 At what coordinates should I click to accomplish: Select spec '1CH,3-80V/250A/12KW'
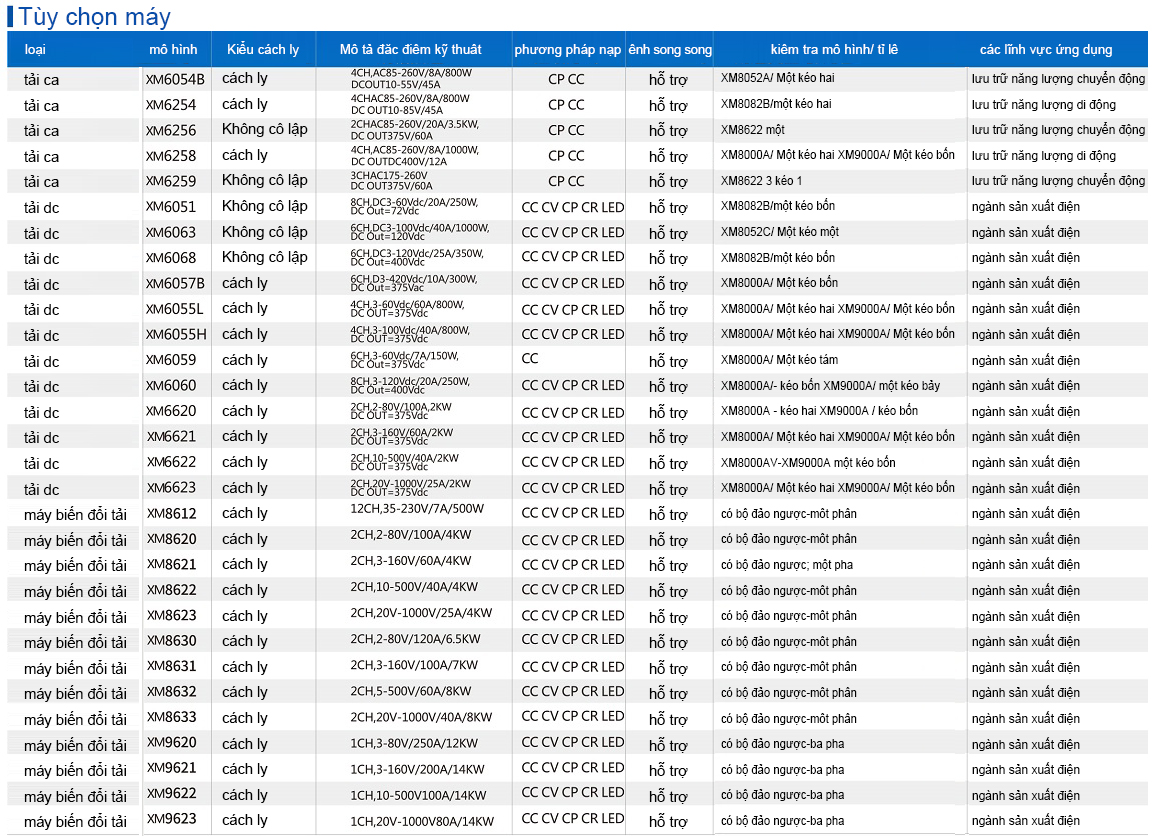(414, 743)
